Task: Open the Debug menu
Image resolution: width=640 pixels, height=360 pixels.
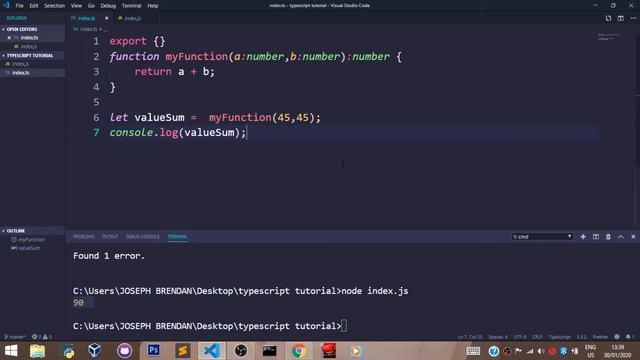Action: [108, 6]
